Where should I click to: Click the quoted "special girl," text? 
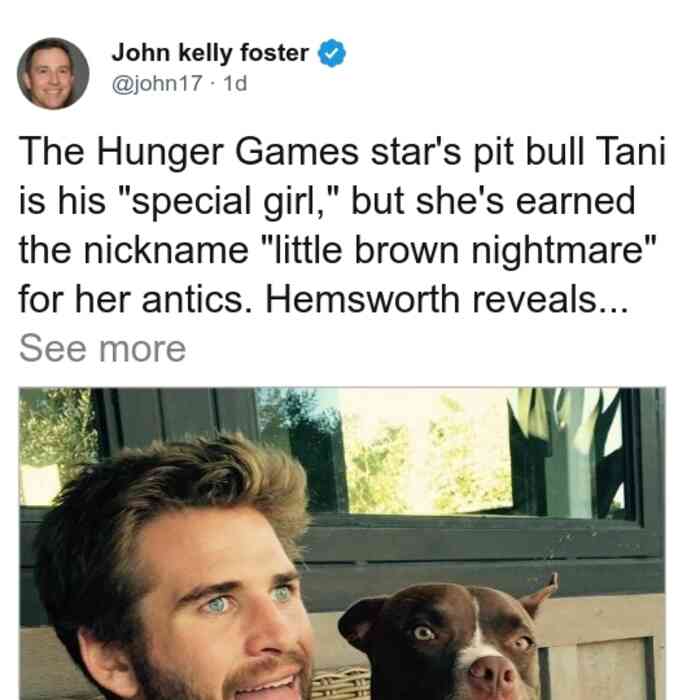point(229,202)
